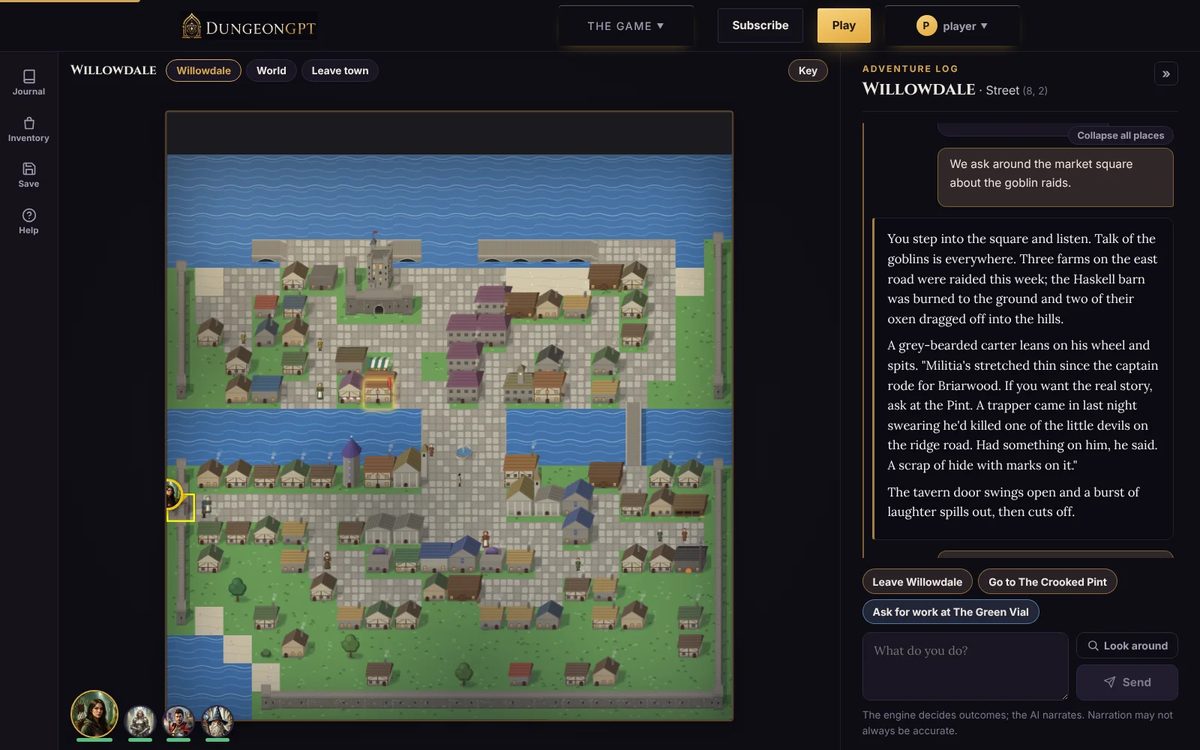Click Leave town above the map
Viewport: 1200px width, 750px height.
340,71
